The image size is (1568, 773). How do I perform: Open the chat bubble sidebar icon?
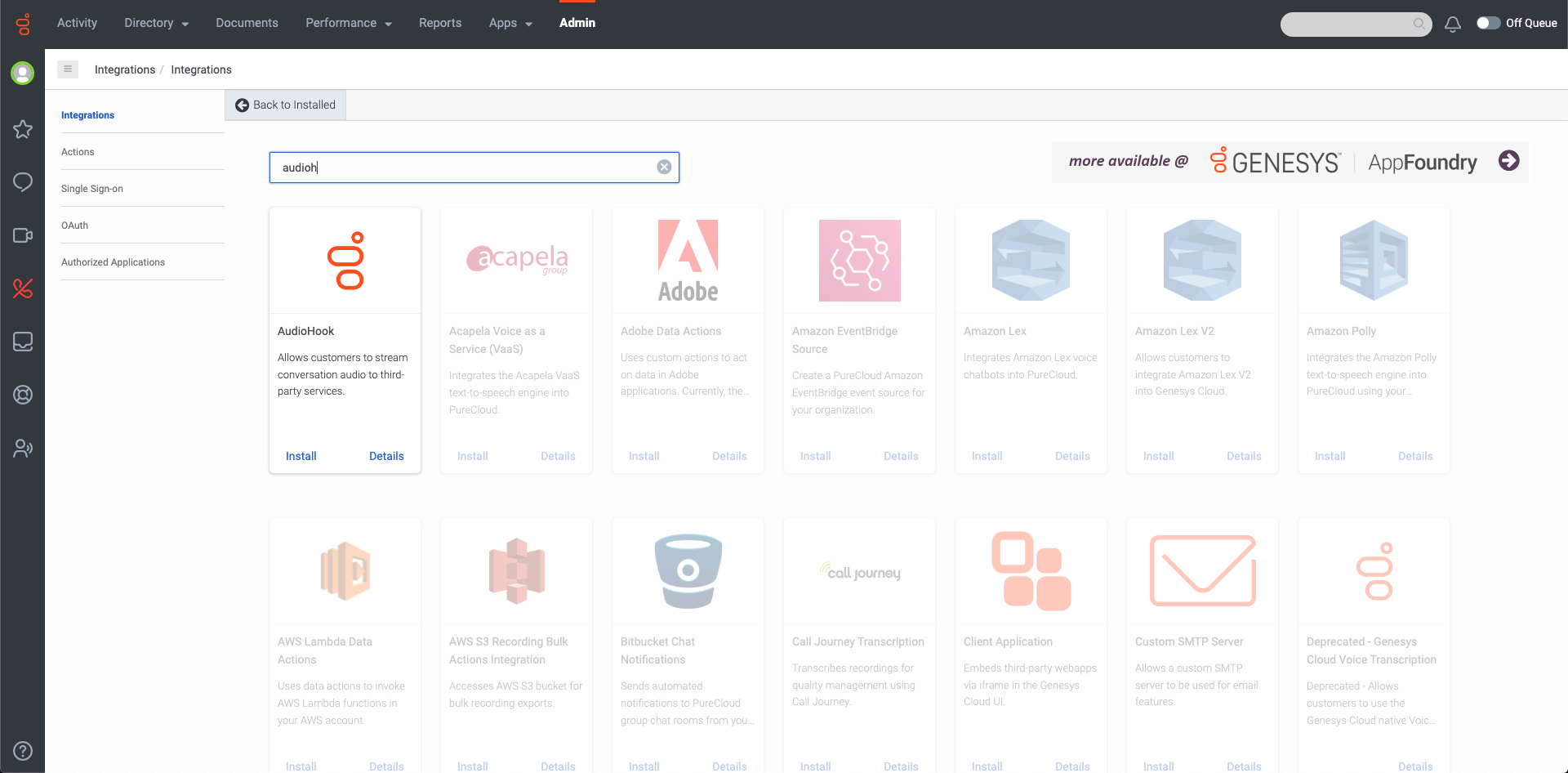pyautogui.click(x=23, y=182)
